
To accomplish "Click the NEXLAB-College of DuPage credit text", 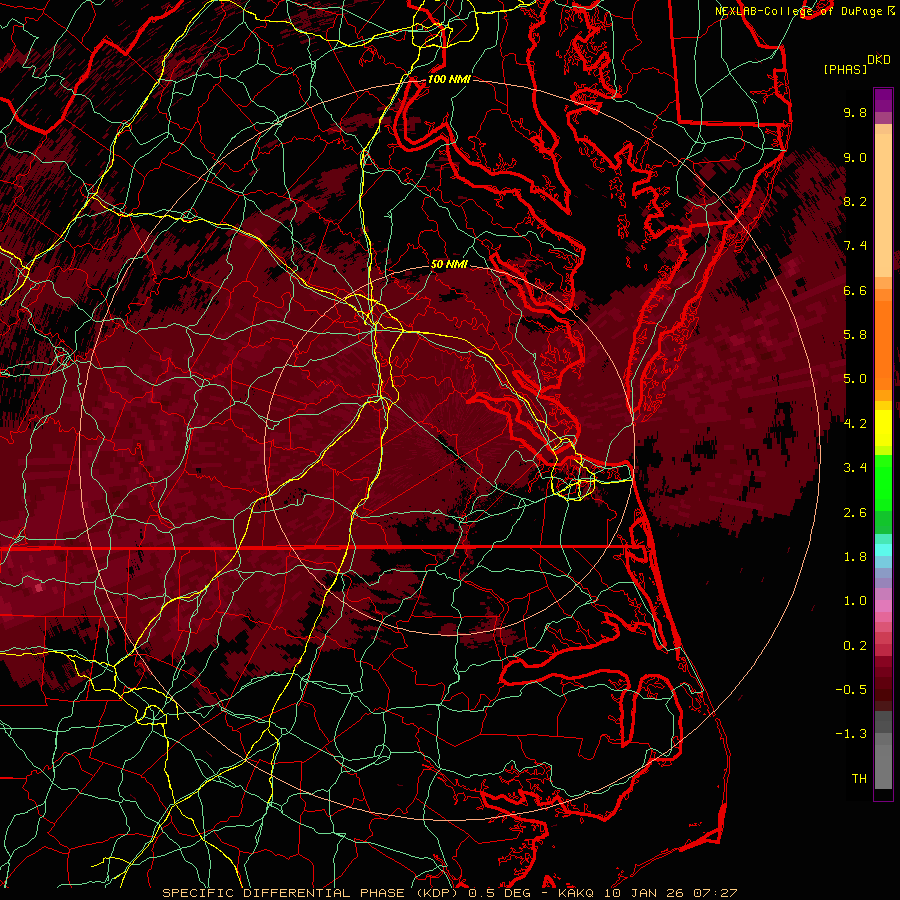I will point(799,11).
